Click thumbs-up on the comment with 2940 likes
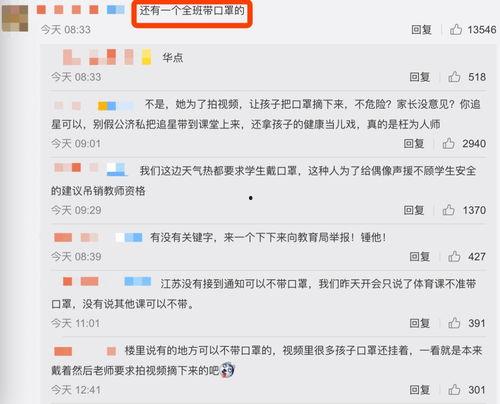This screenshot has width=500, height=404. [448, 143]
